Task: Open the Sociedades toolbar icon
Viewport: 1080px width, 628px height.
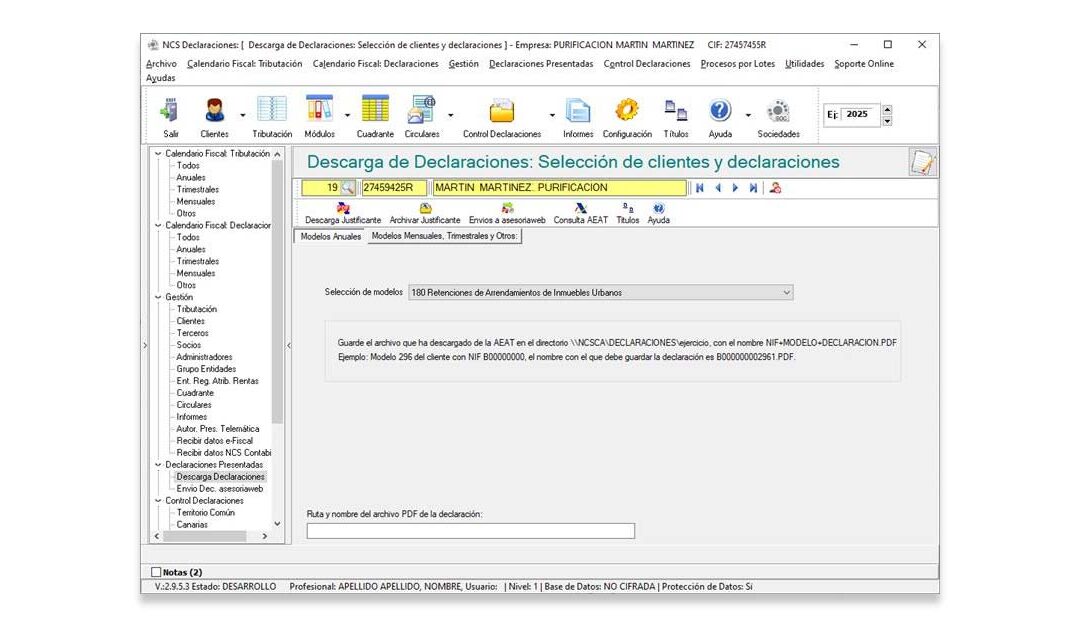Action: (x=778, y=110)
